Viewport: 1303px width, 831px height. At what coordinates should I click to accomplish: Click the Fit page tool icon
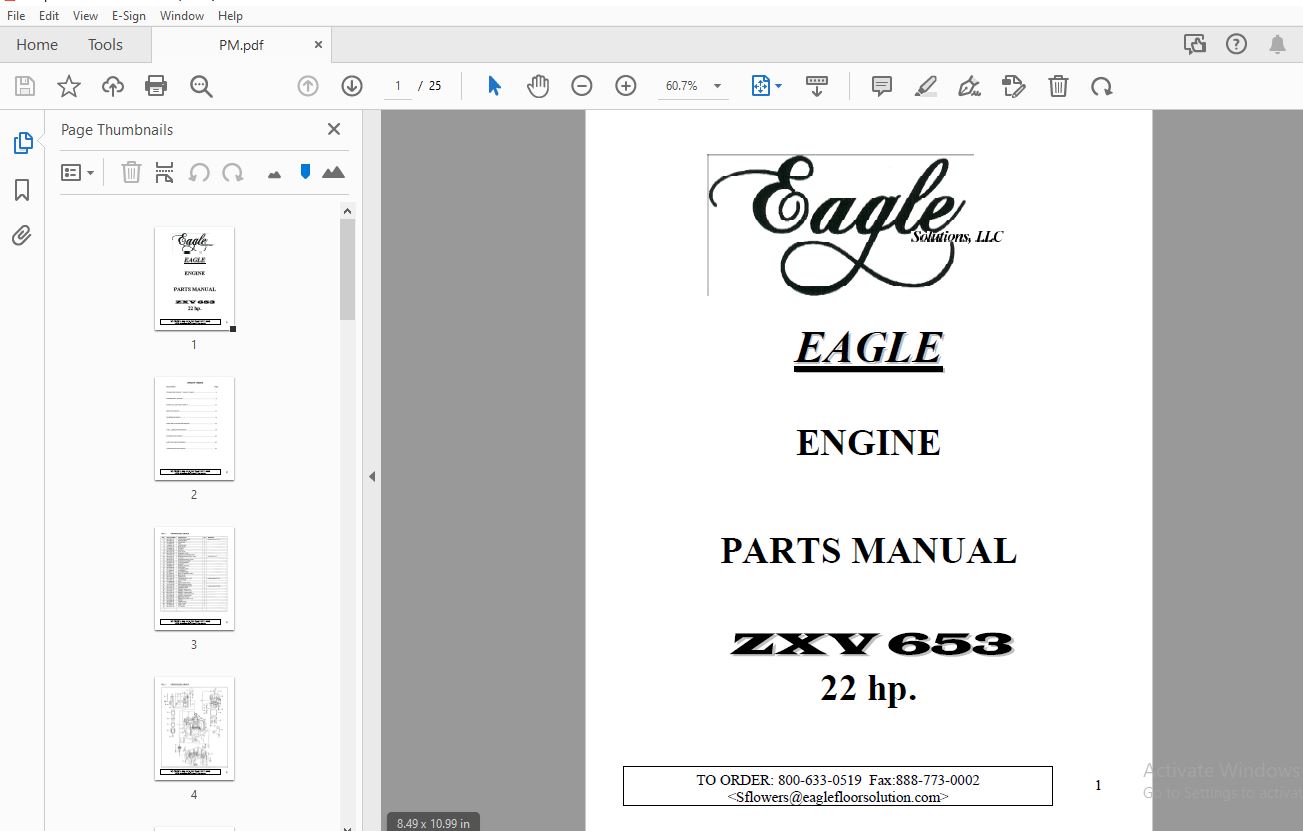761,86
